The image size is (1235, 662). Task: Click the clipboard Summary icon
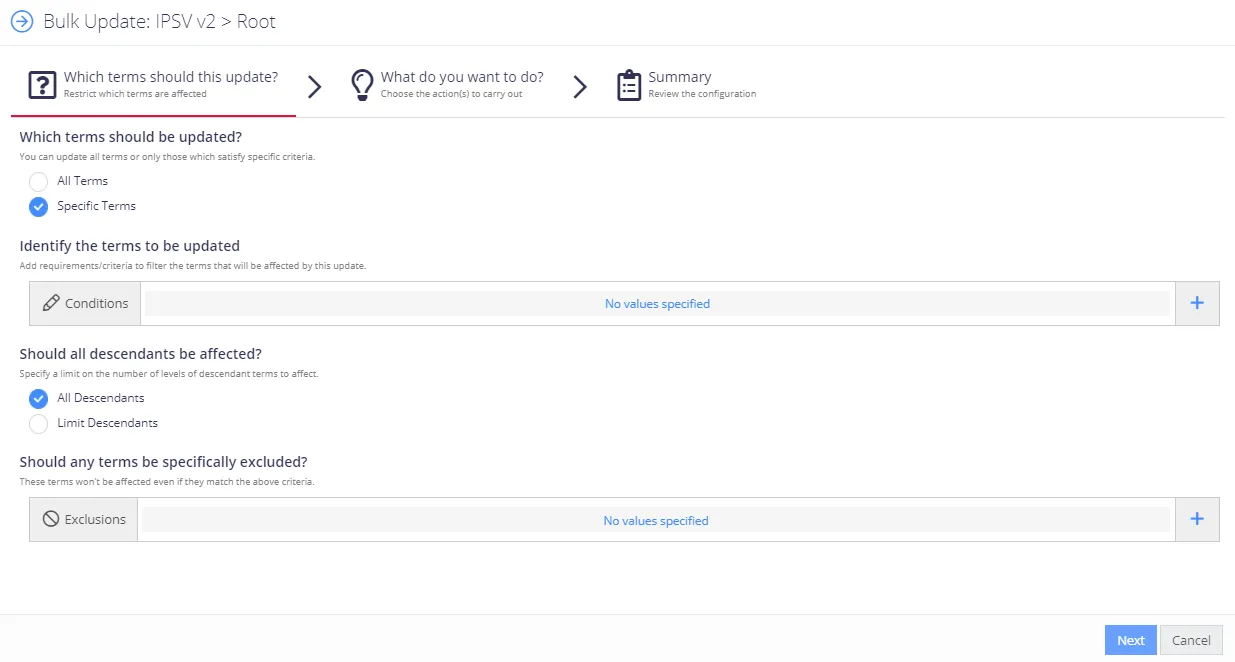[629, 85]
